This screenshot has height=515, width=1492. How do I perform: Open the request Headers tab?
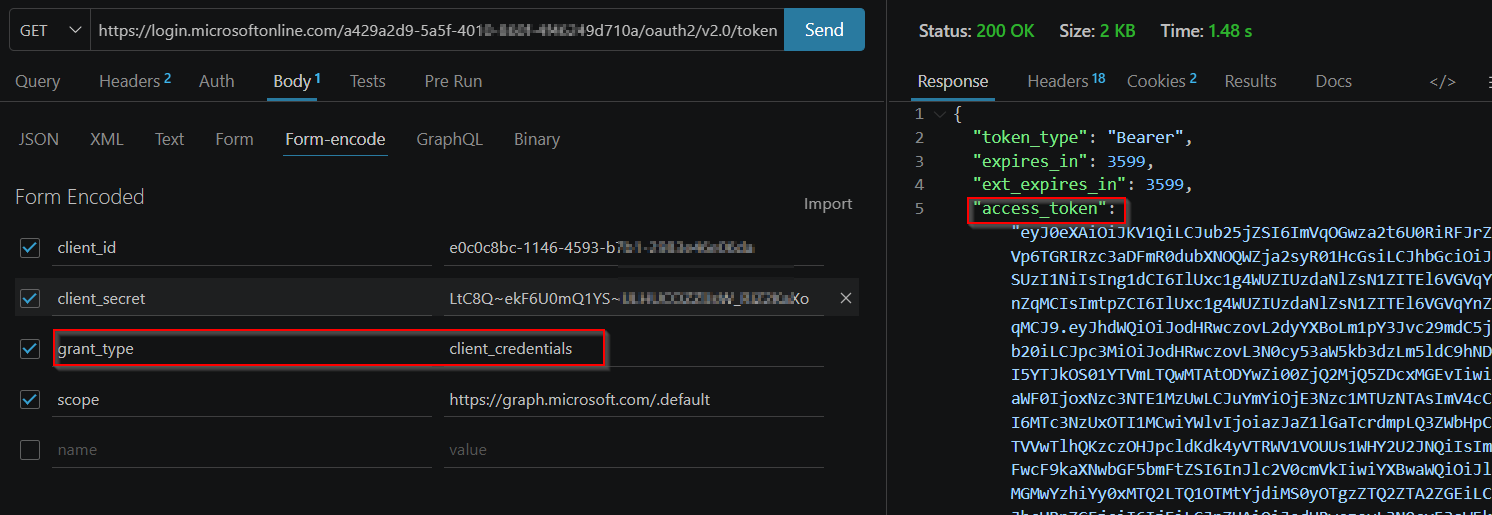point(135,81)
